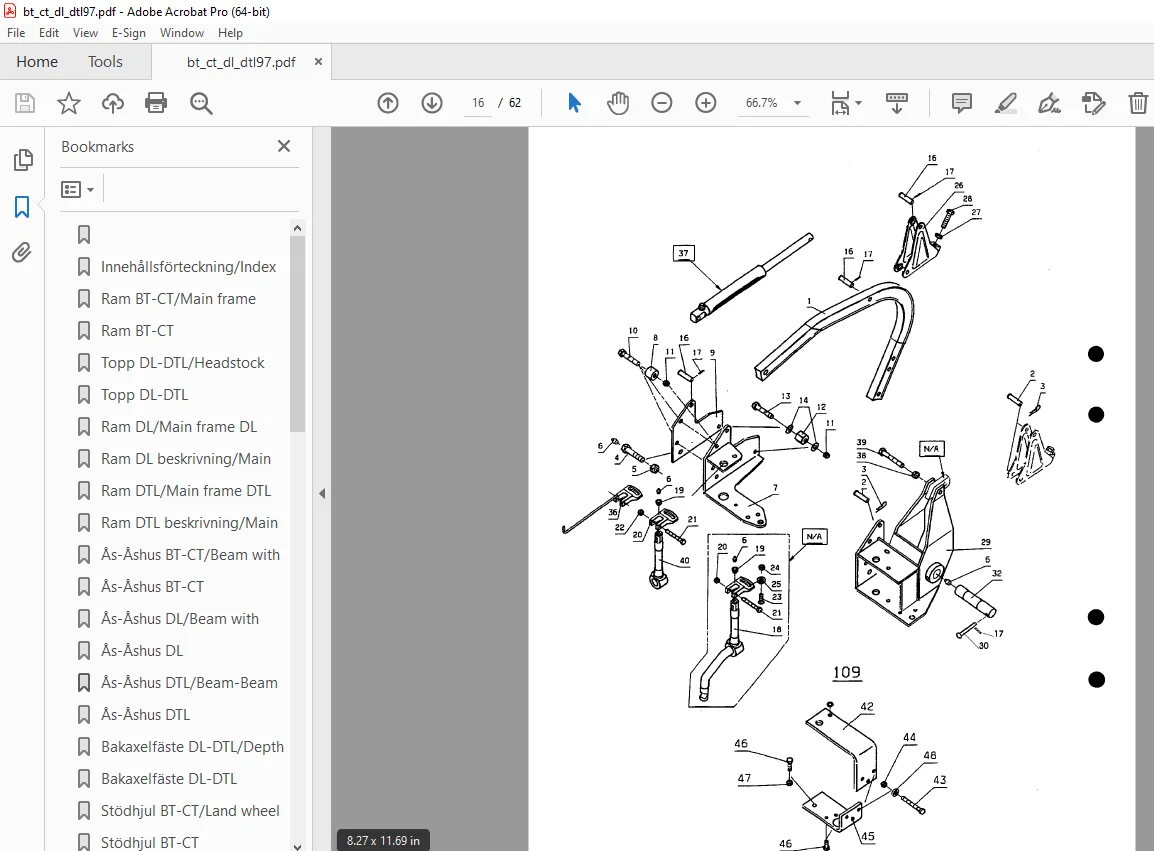Click the trash delete icon

coord(1138,103)
